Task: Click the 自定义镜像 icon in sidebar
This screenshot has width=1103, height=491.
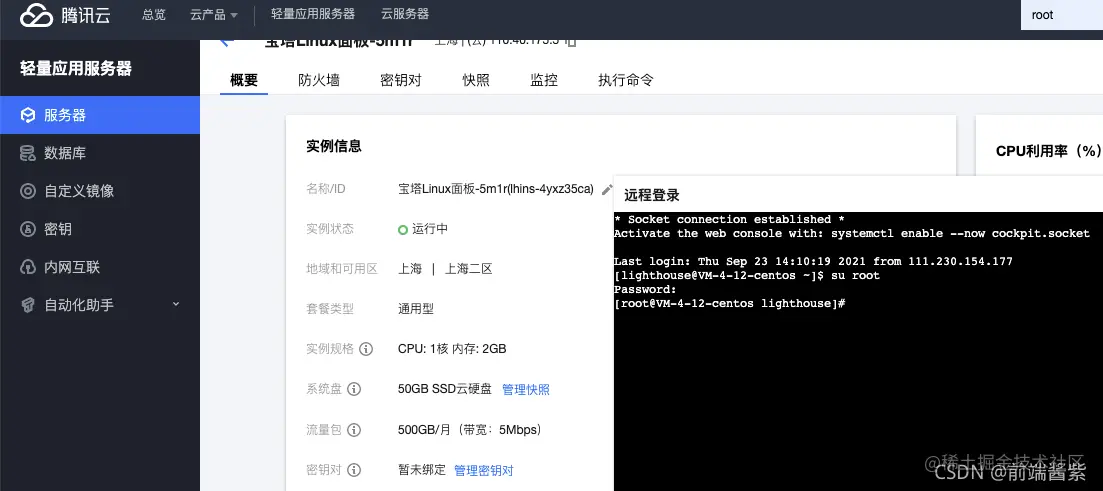Action: pos(27,191)
